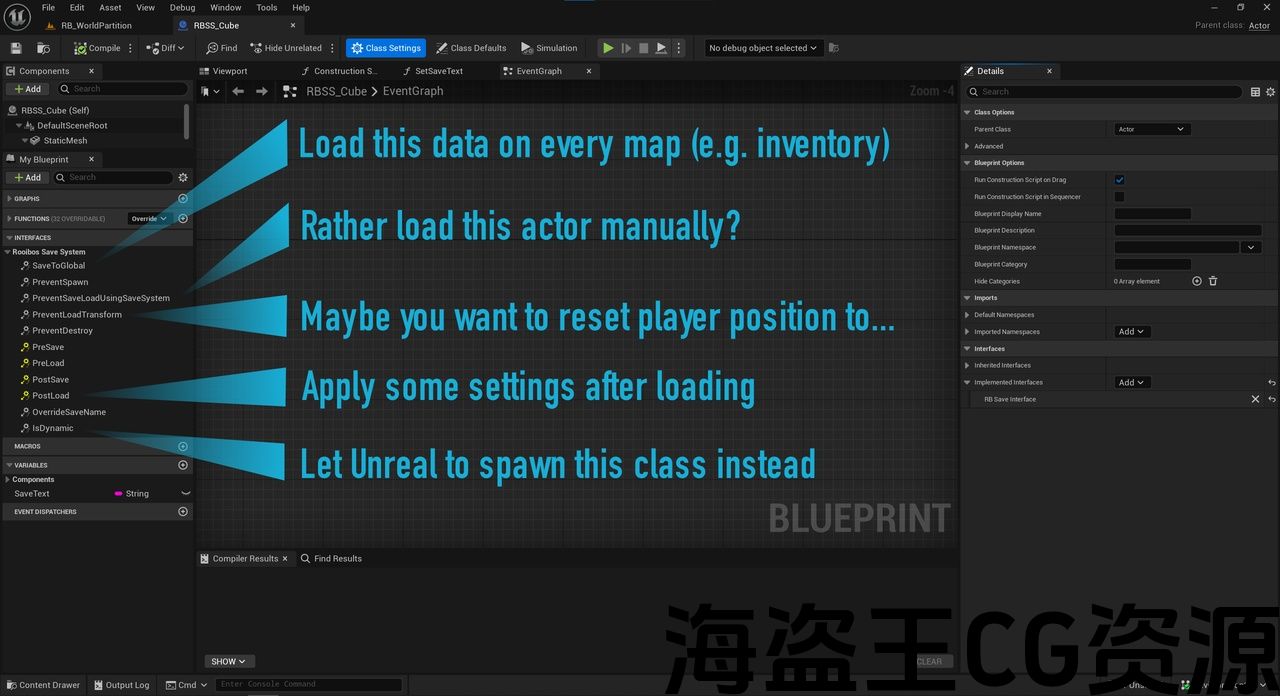Add a new variable with plus icon
This screenshot has width=1280, height=696.
[183, 465]
